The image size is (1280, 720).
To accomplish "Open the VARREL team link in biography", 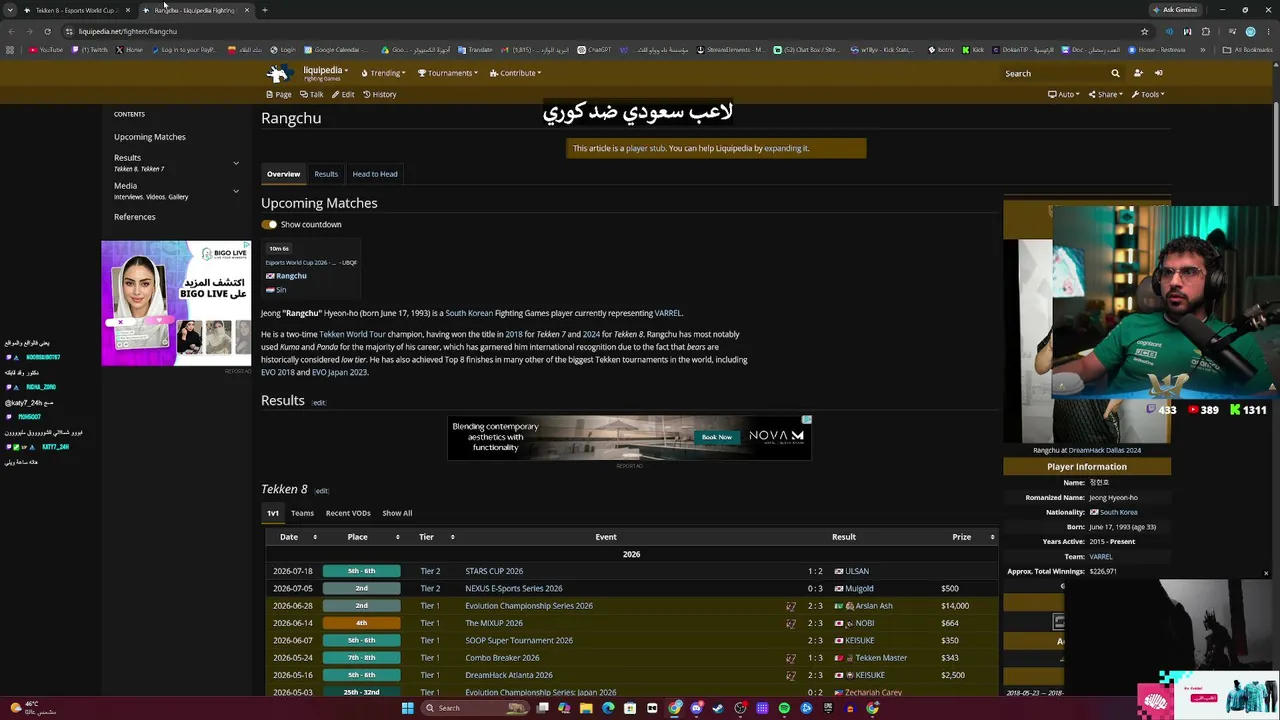I will 667,313.
